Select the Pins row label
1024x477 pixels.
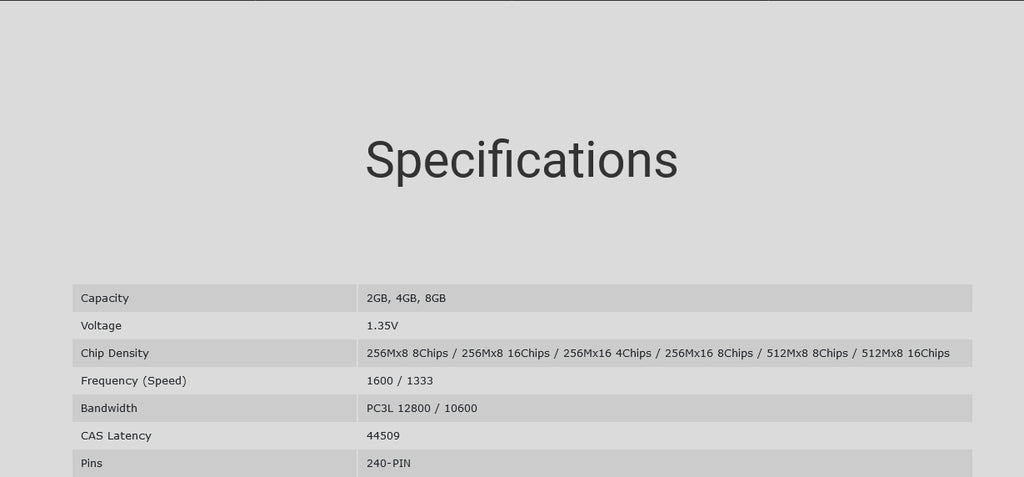click(91, 463)
